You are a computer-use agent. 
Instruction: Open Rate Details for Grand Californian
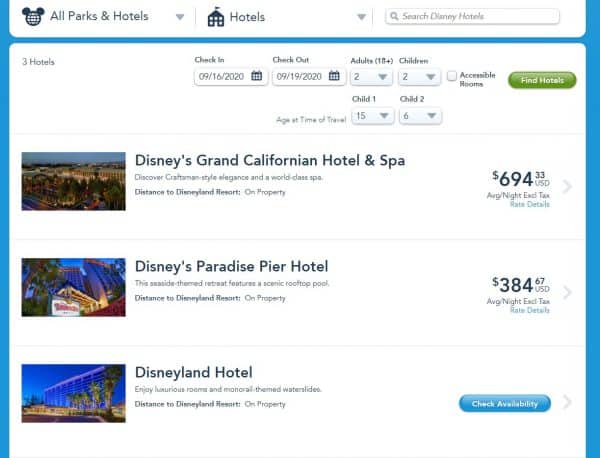[529, 204]
